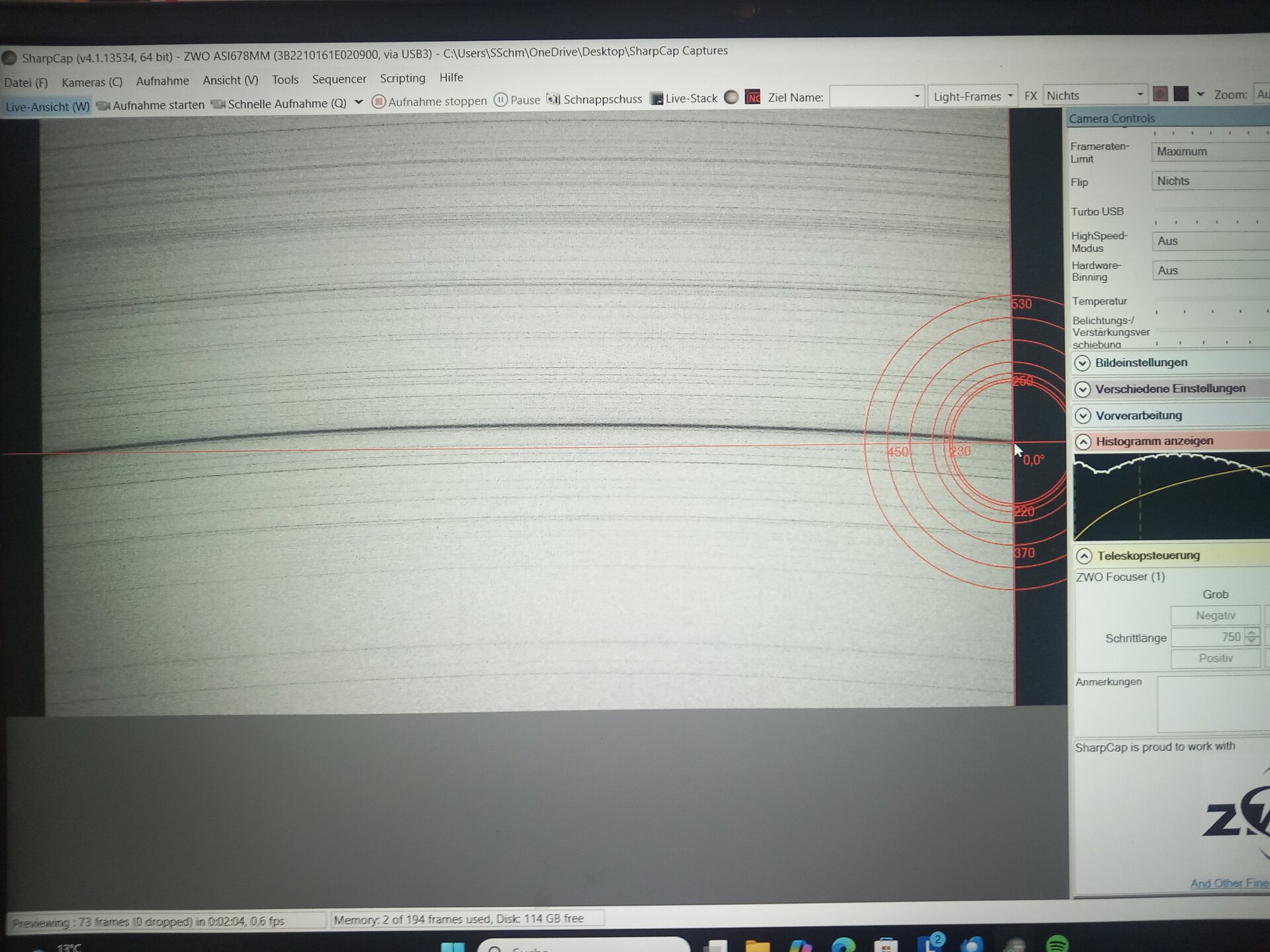Open the Kameras (C) menu
This screenshot has height=952, width=1270.
coord(92,82)
